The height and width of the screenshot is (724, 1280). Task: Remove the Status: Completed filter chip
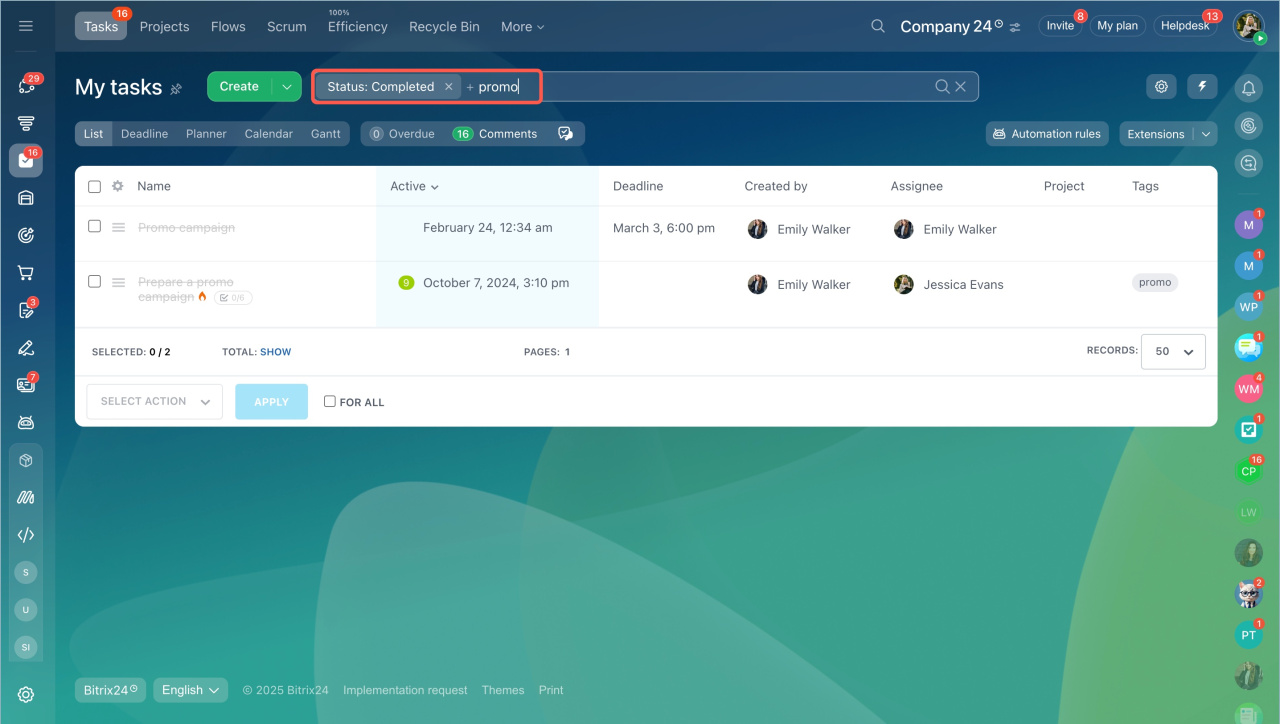point(449,87)
